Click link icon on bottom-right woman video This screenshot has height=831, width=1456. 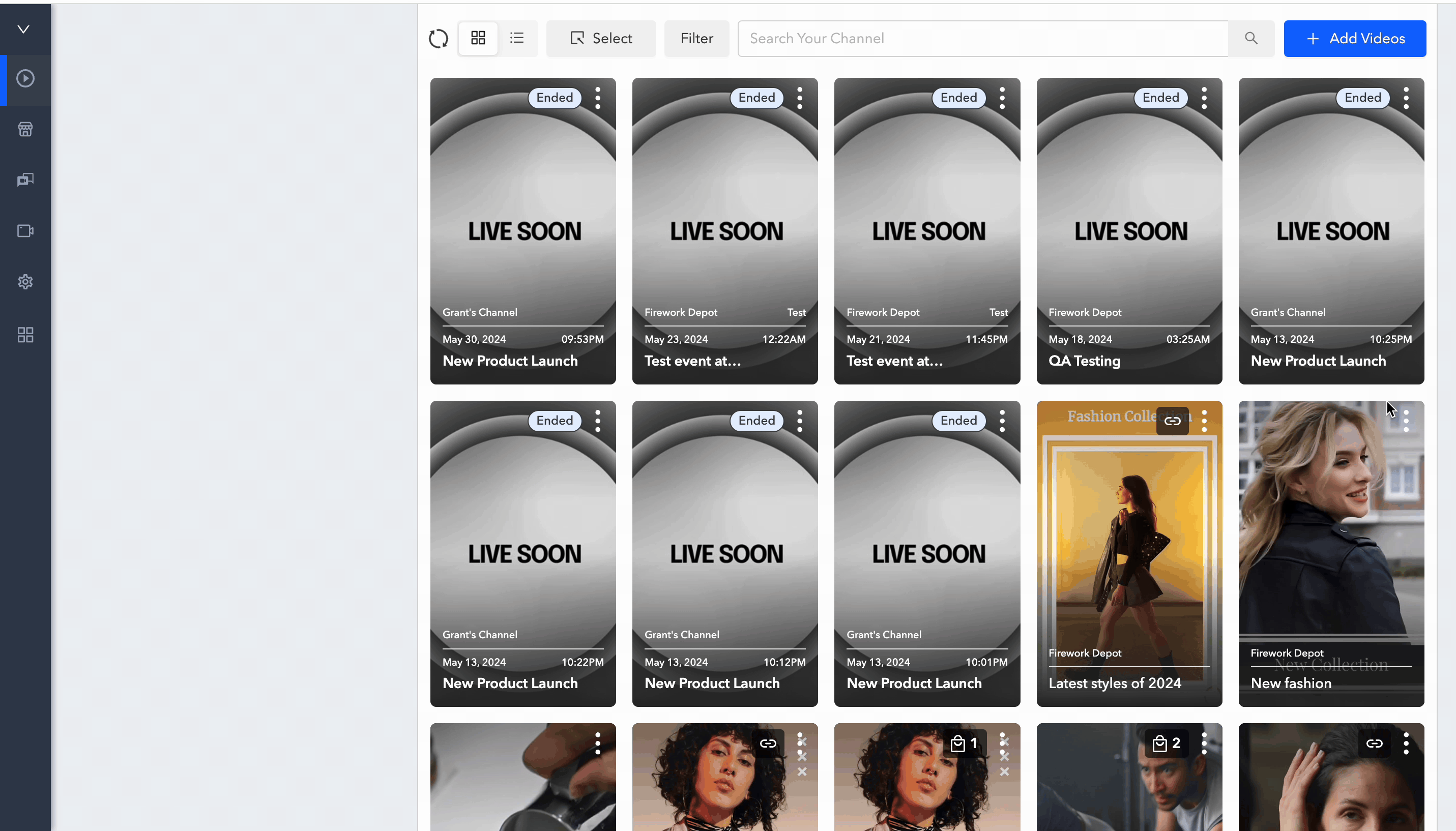tap(1375, 744)
